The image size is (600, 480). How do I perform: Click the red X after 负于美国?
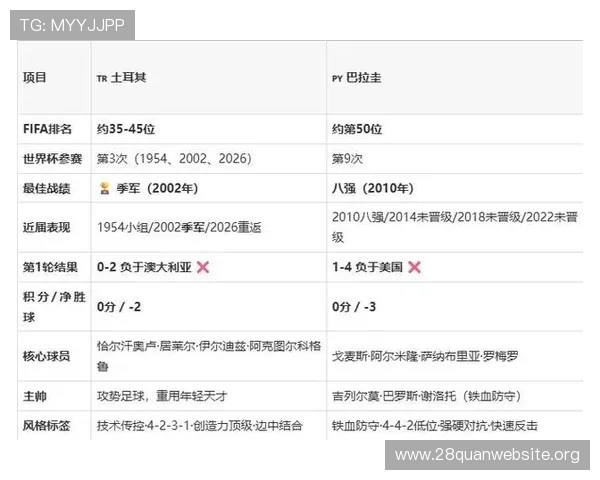414,267
